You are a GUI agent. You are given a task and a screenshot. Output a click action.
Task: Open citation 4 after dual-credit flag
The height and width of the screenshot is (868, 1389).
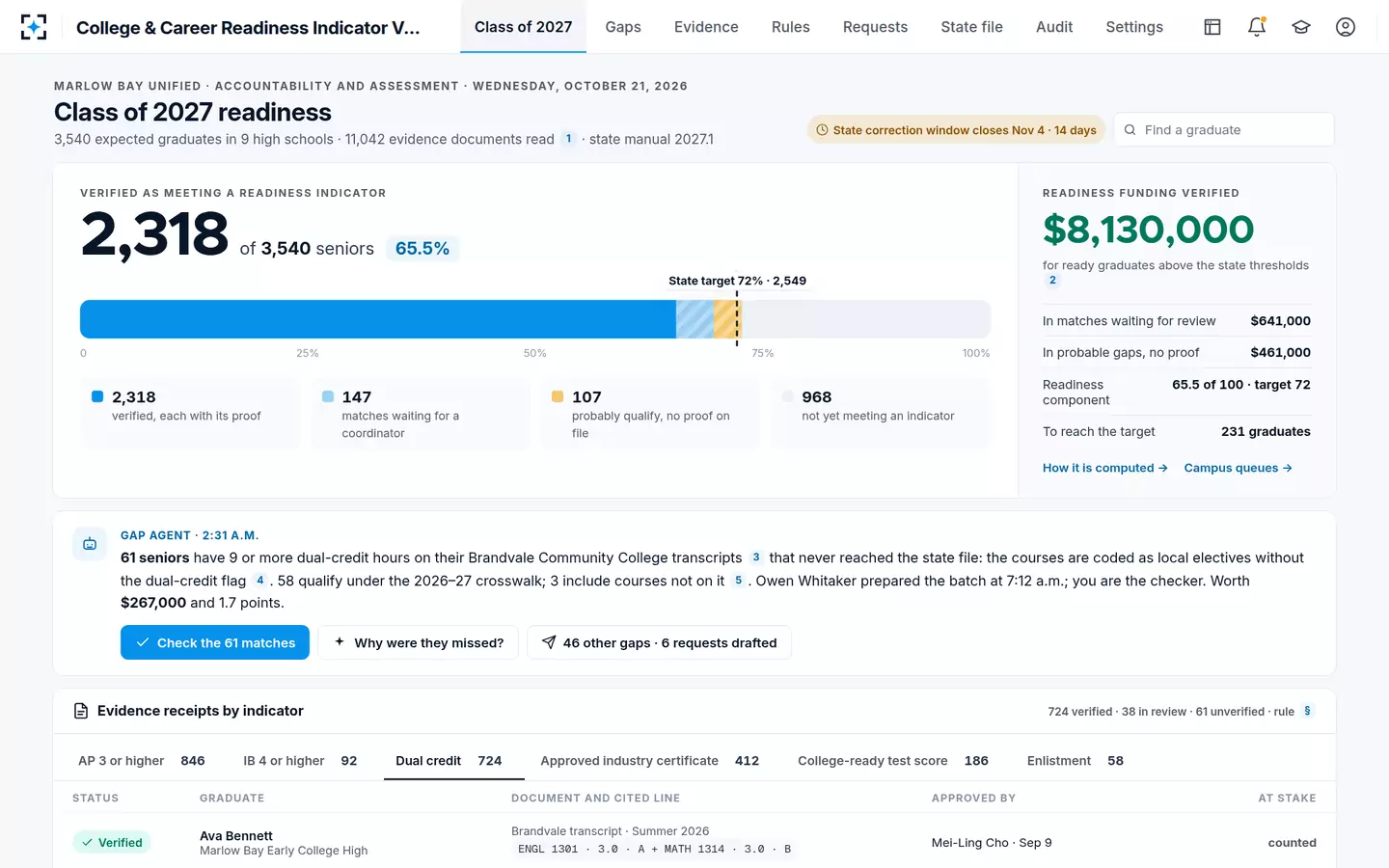click(x=259, y=581)
